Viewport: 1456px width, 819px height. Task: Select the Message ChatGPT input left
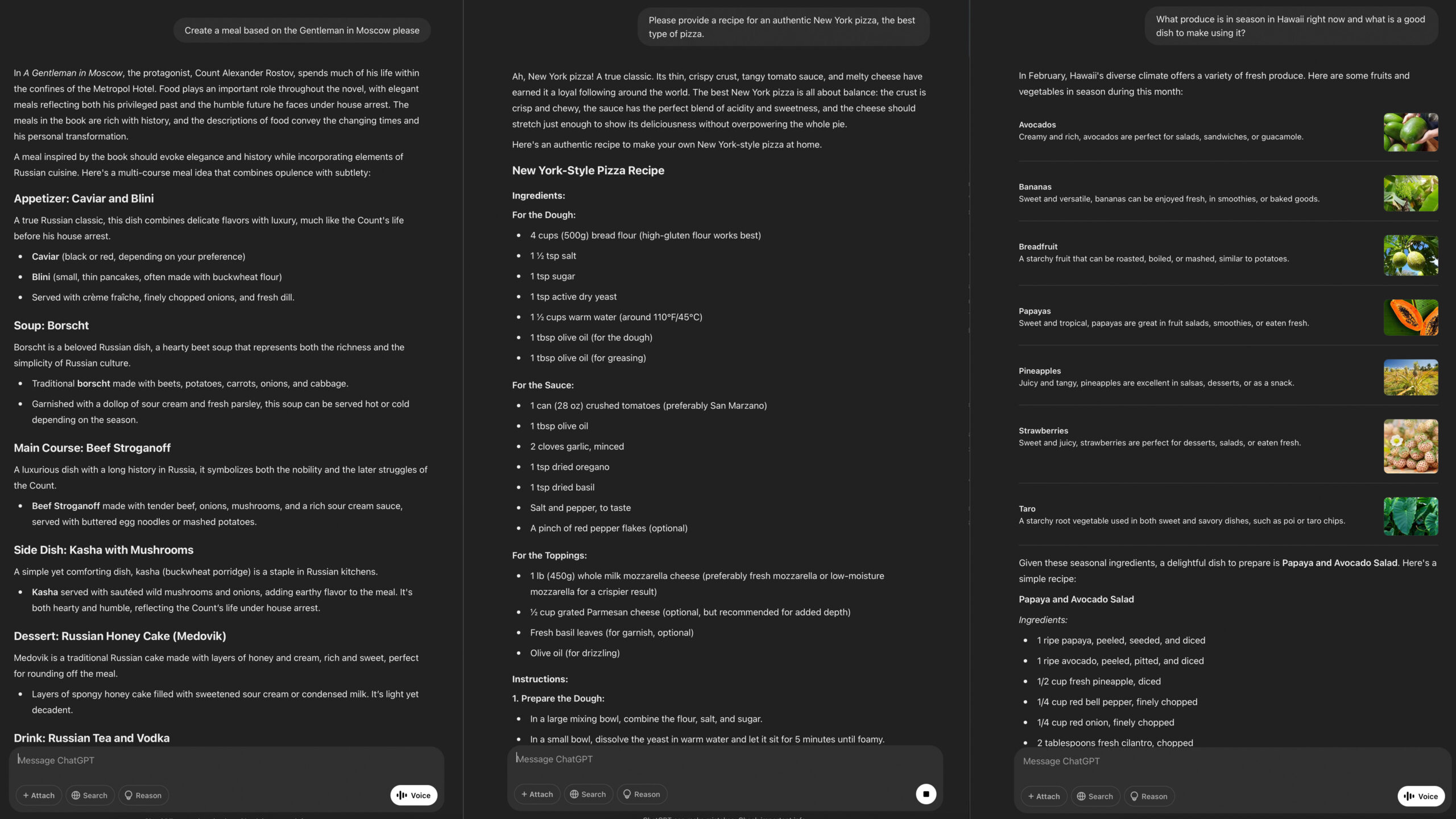(x=228, y=760)
